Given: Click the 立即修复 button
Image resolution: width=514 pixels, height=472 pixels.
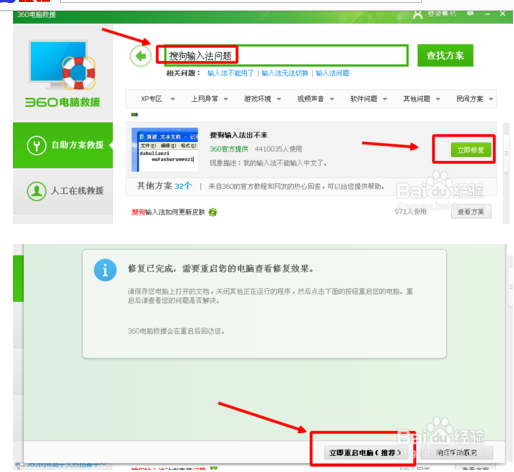Looking at the screenshot, I should tap(471, 150).
